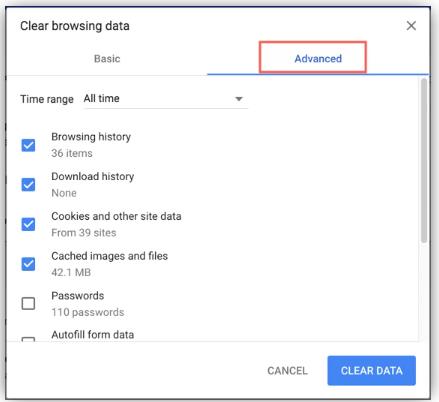Image resolution: width=439 pixels, height=402 pixels.
Task: Click the Cookies and other site data label
Action: point(116,216)
